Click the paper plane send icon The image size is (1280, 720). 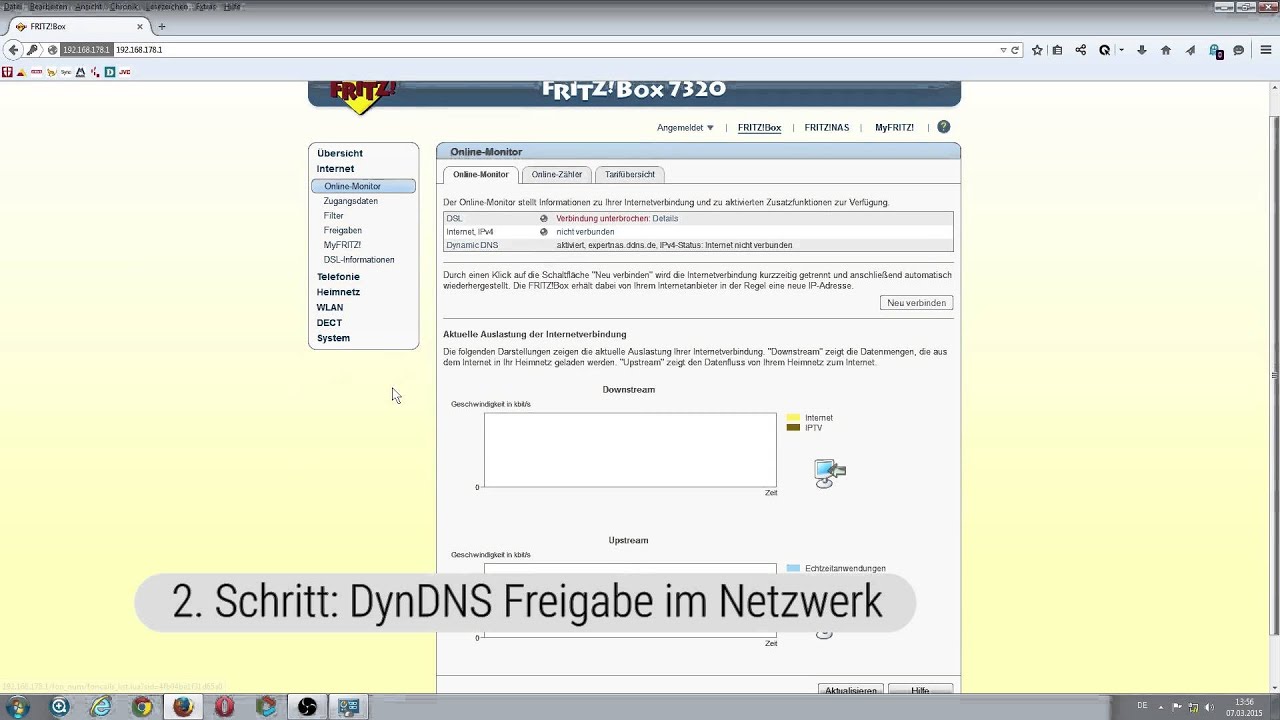(x=1190, y=50)
